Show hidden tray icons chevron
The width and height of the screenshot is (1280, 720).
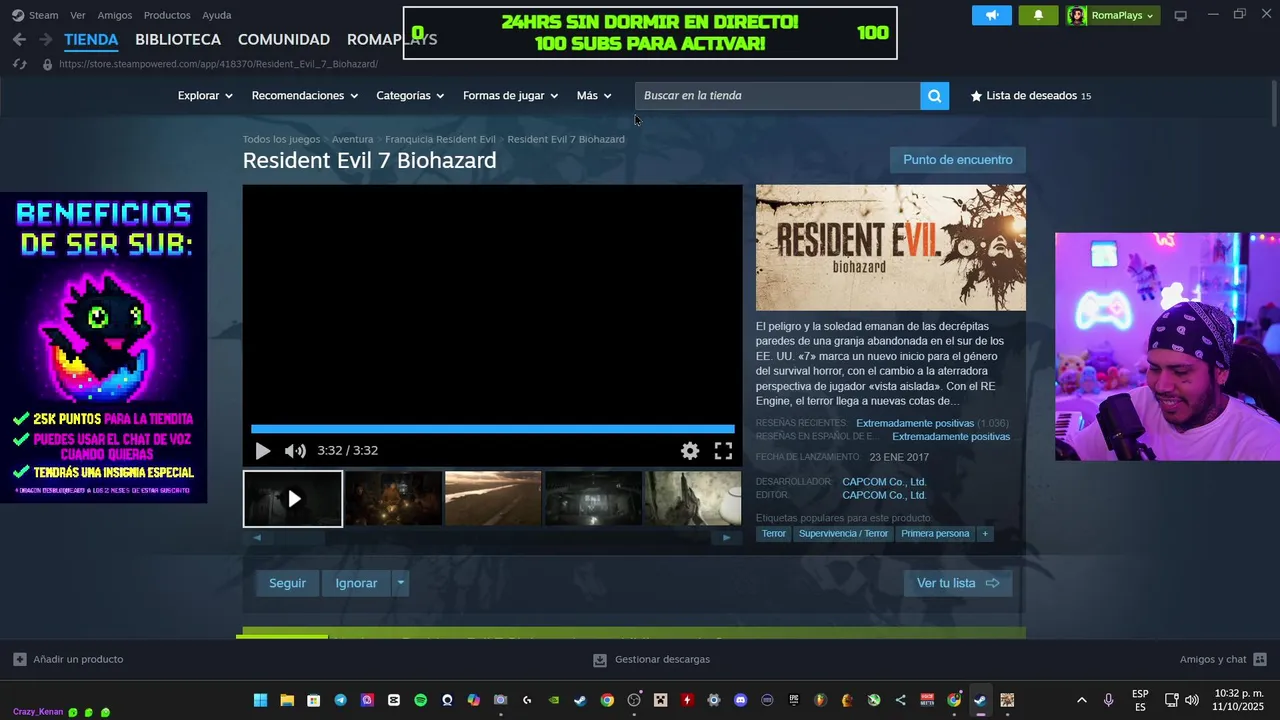point(1081,700)
